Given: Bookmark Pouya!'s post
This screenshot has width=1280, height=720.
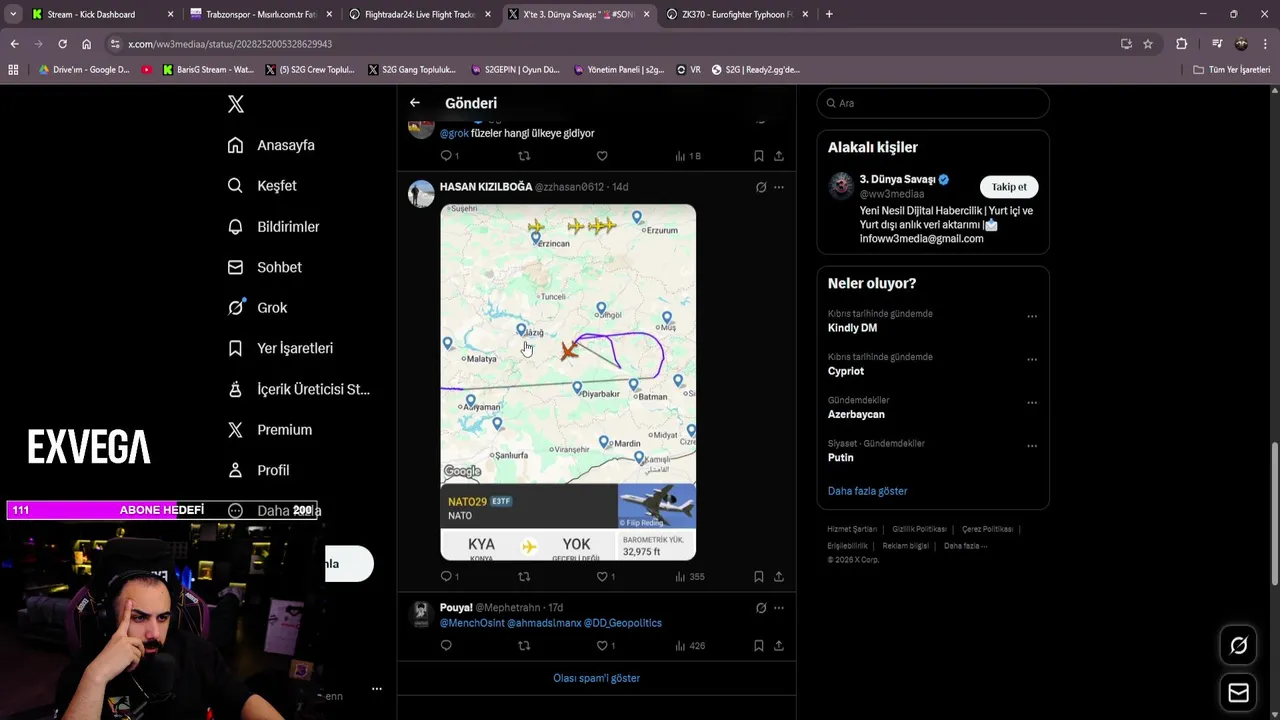Looking at the screenshot, I should pos(759,646).
